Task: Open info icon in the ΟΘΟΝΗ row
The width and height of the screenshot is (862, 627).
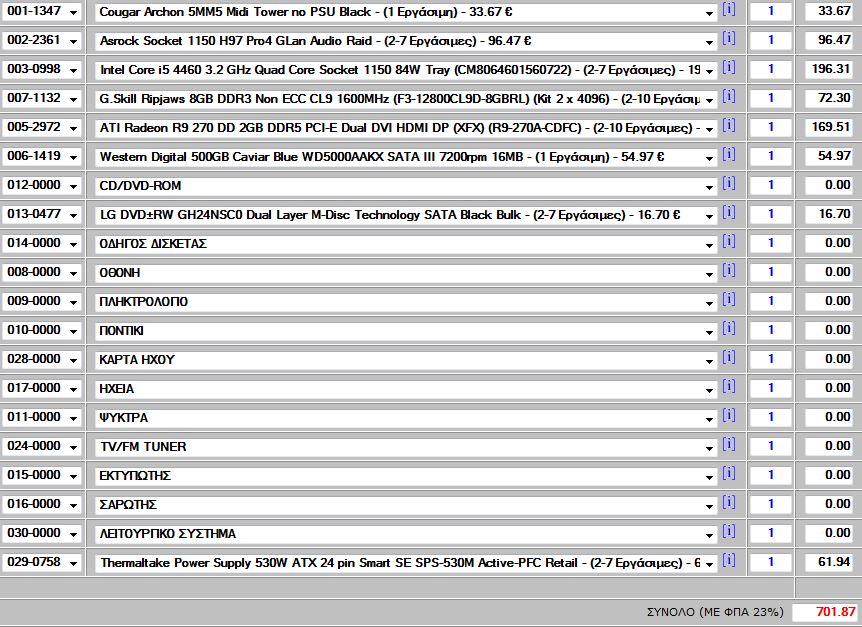Action: (728, 271)
